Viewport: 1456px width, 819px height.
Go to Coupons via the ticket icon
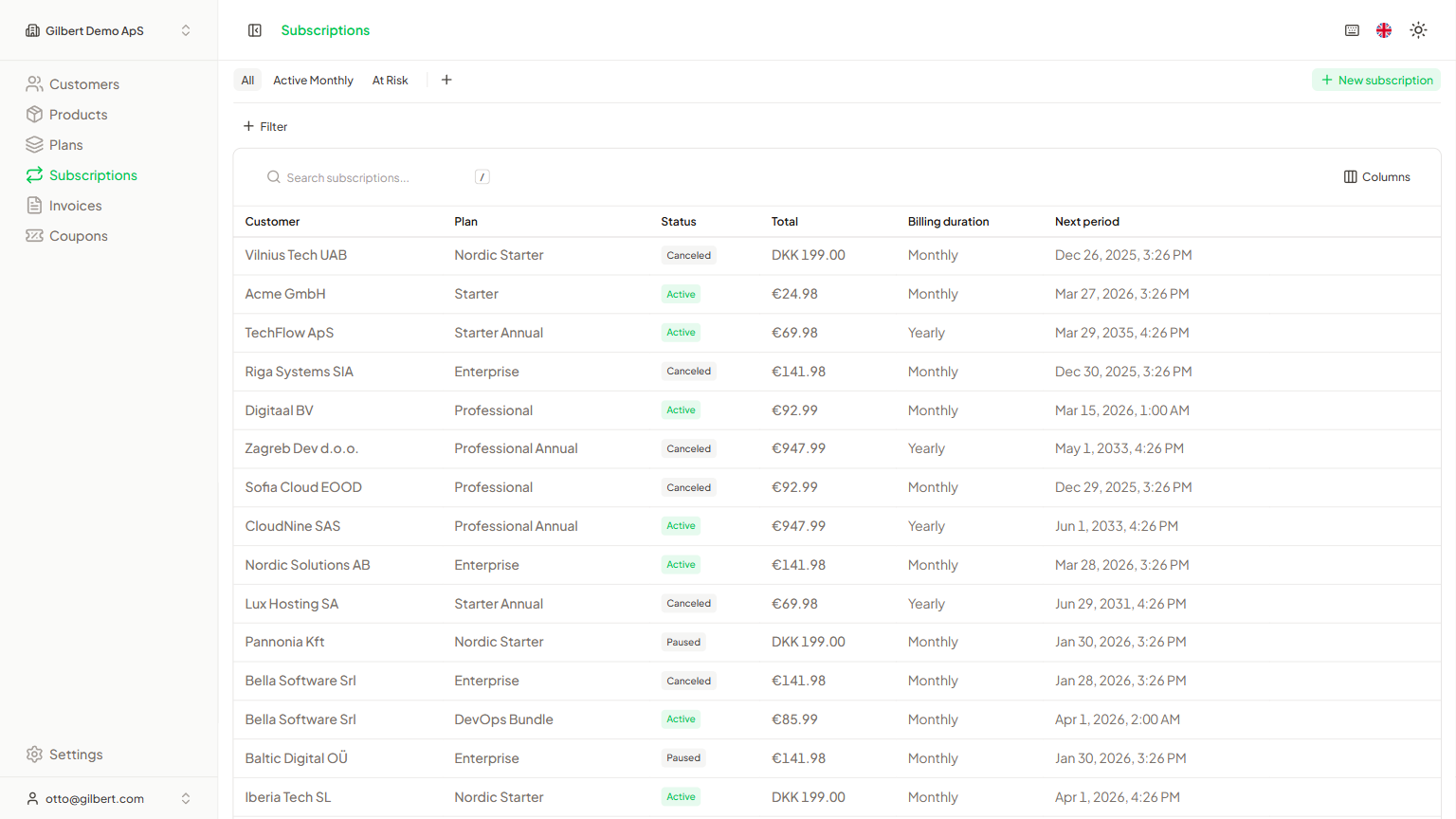[x=35, y=235]
